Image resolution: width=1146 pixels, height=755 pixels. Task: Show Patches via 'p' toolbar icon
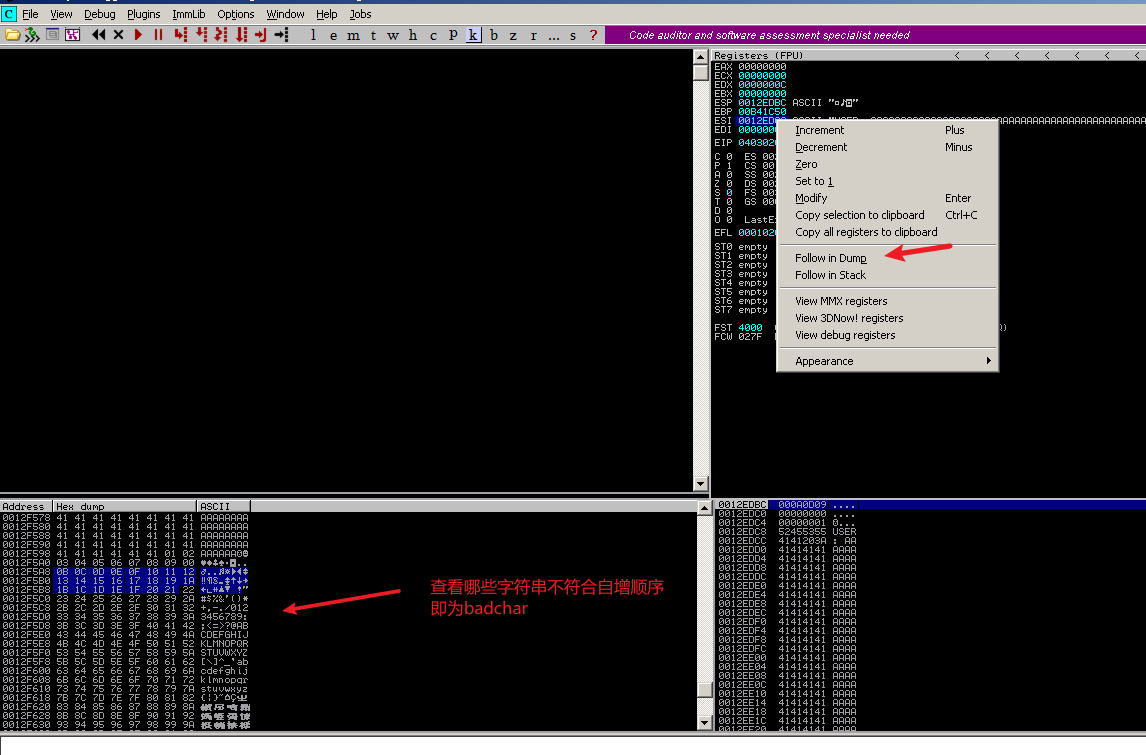point(453,34)
